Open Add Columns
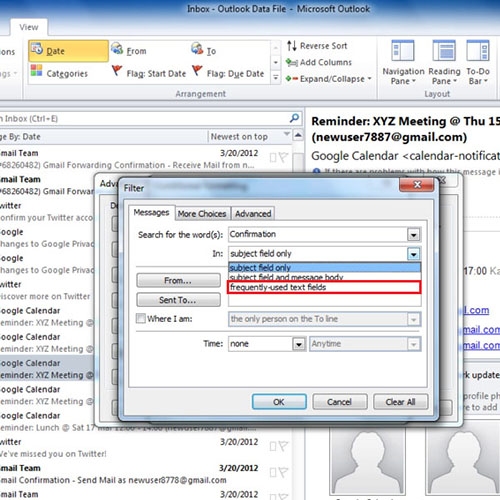The image size is (500, 500). (x=319, y=62)
